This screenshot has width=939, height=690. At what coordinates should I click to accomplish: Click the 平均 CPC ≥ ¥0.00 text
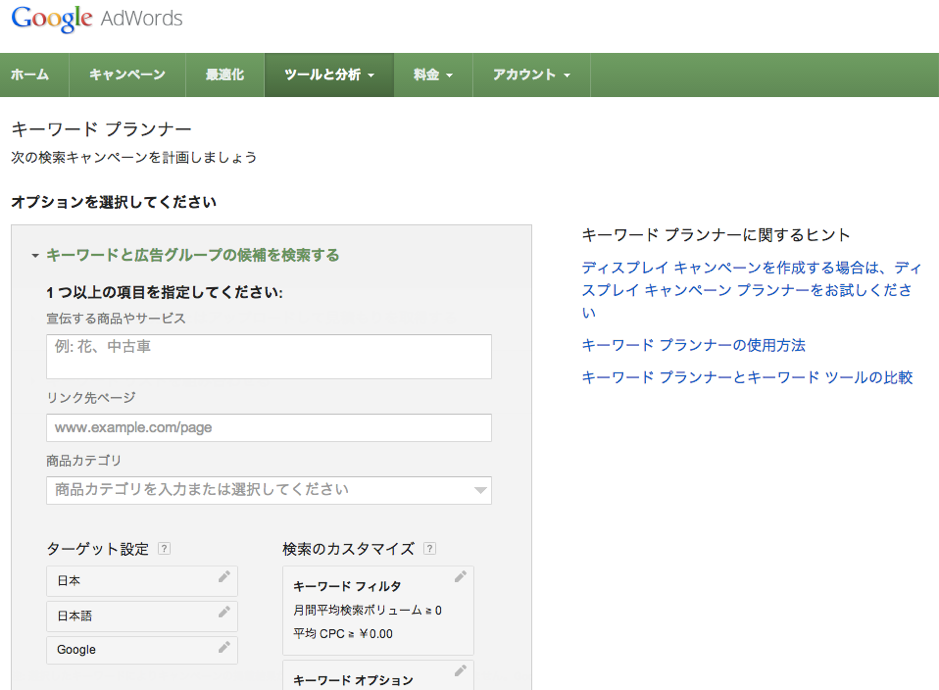pyautogui.click(x=343, y=634)
